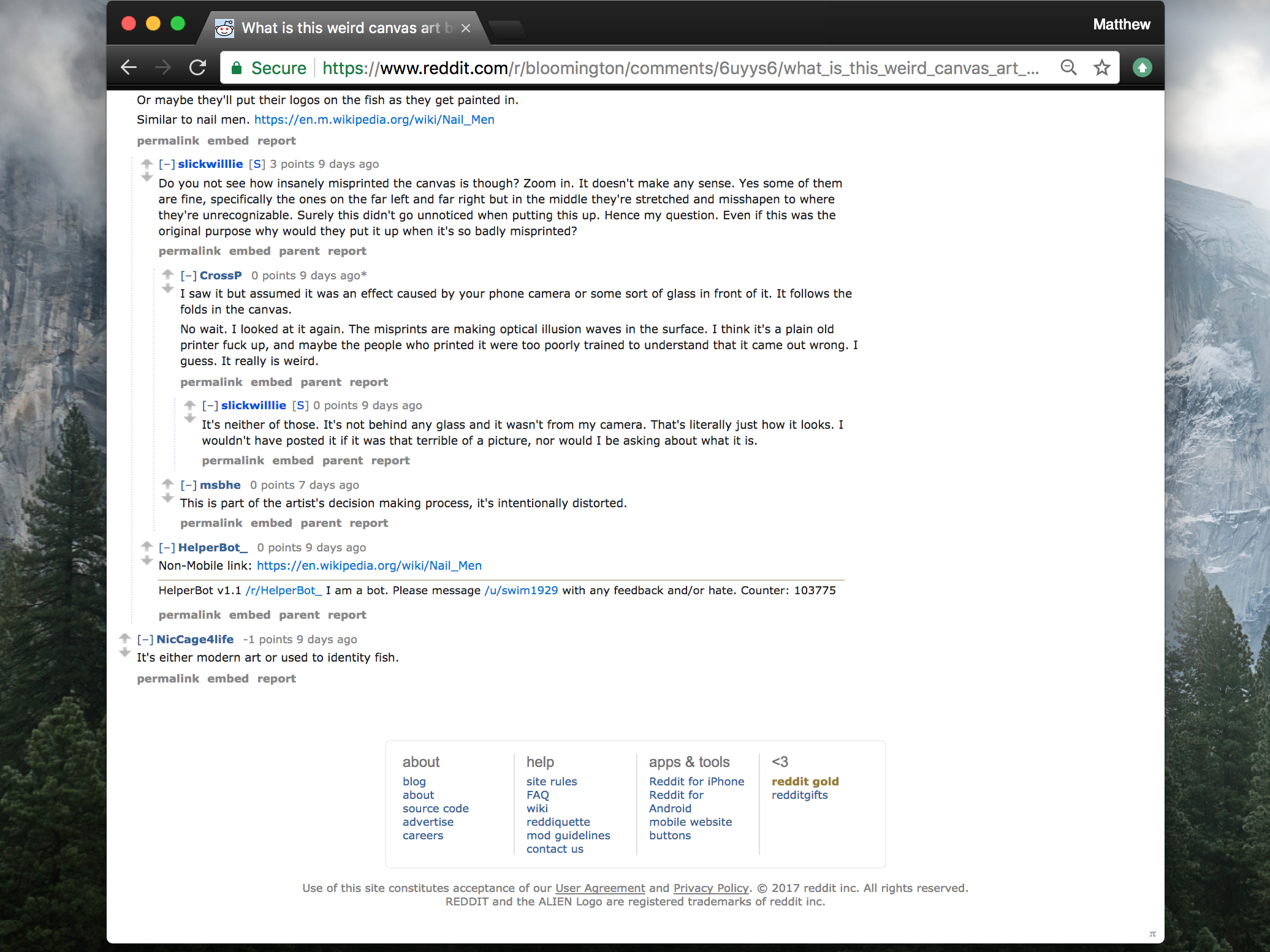Open the Matthew profile button

click(x=1121, y=25)
